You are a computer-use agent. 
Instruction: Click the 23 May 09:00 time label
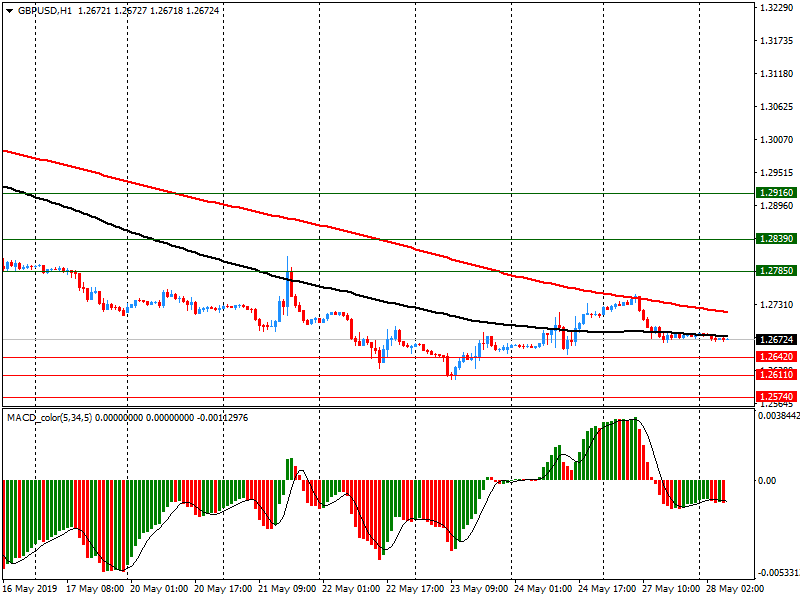point(481,590)
